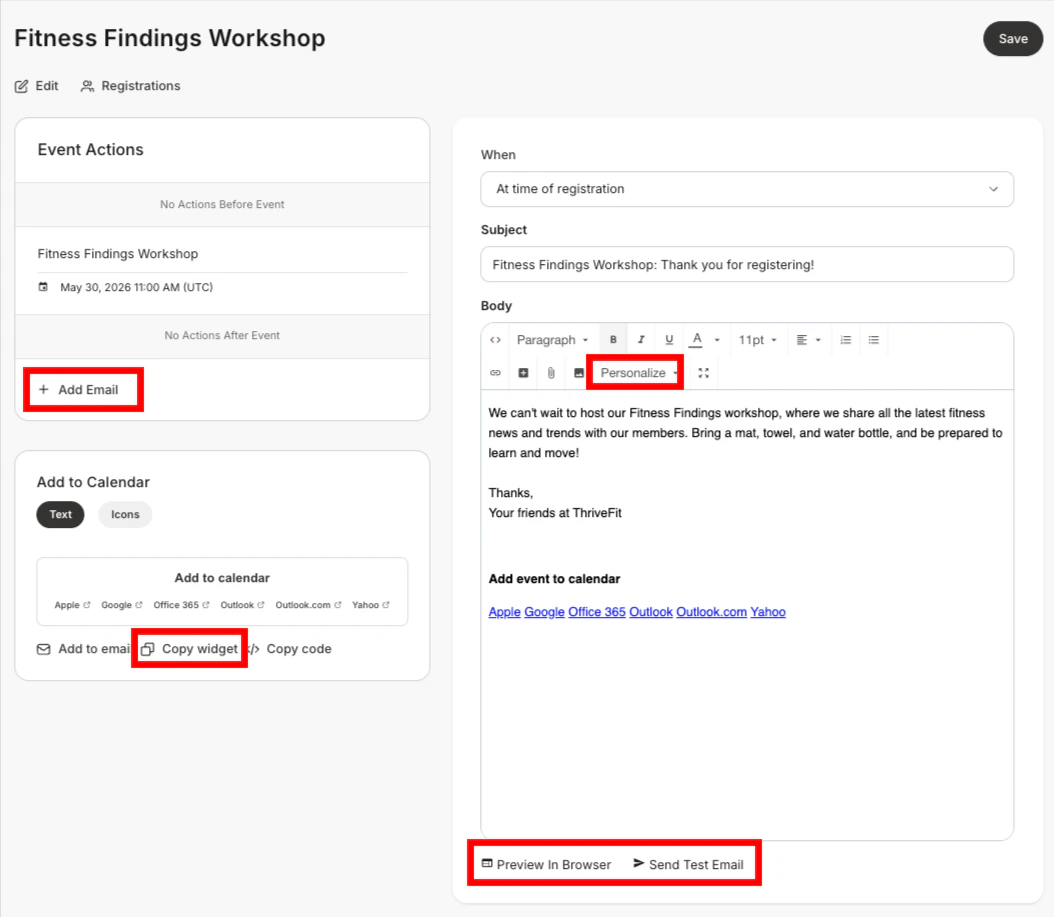1054x917 pixels.
Task: Click the browser icon next to Preview In Browser
Action: pos(487,863)
